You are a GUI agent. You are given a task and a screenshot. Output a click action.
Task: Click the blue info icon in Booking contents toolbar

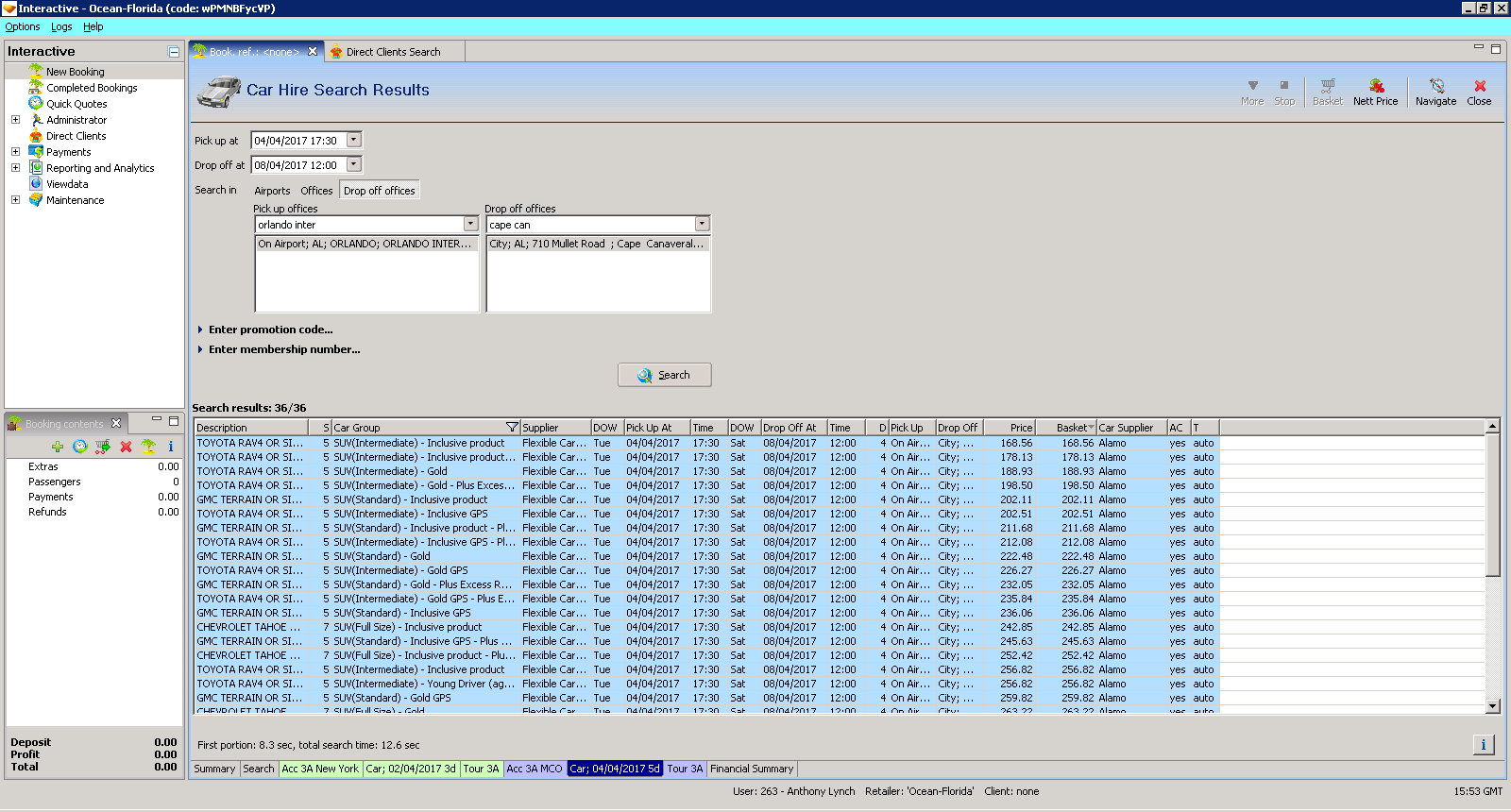[171, 447]
